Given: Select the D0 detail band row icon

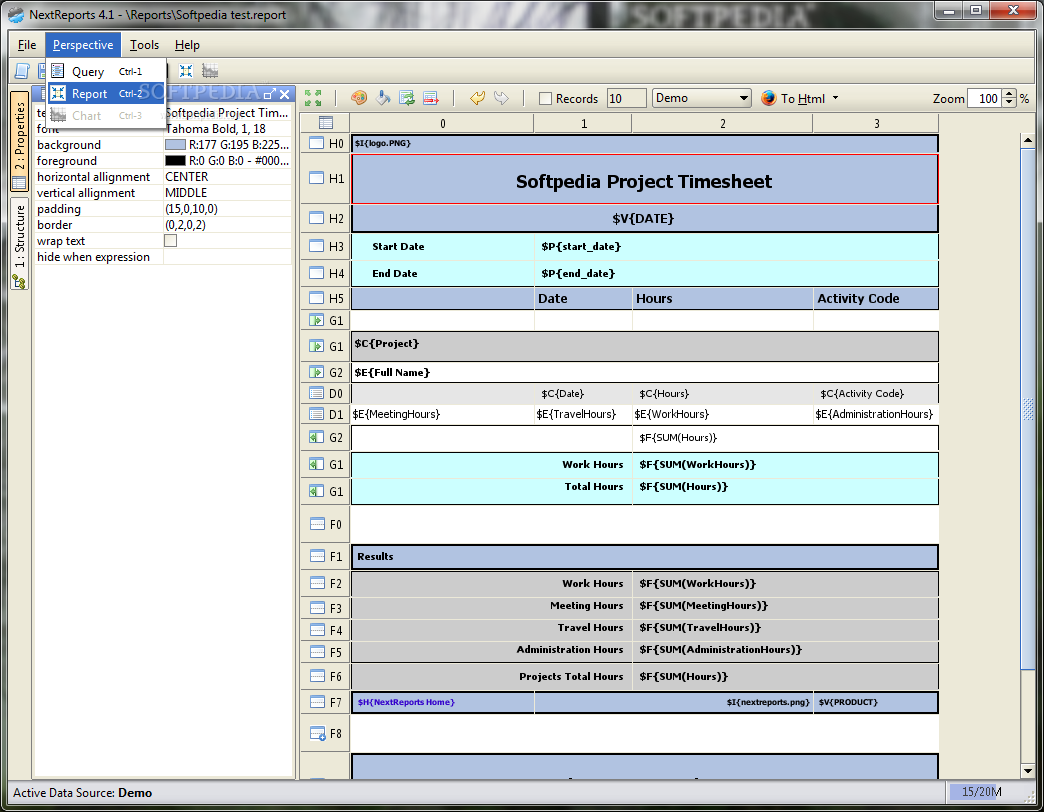Looking at the screenshot, I should pyautogui.click(x=316, y=393).
